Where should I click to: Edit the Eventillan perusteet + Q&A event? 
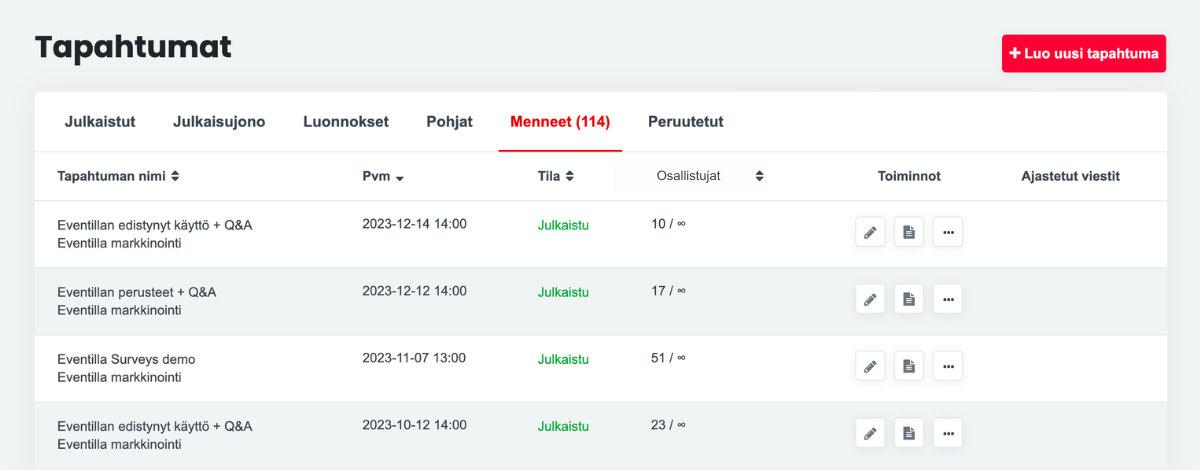tap(870, 299)
